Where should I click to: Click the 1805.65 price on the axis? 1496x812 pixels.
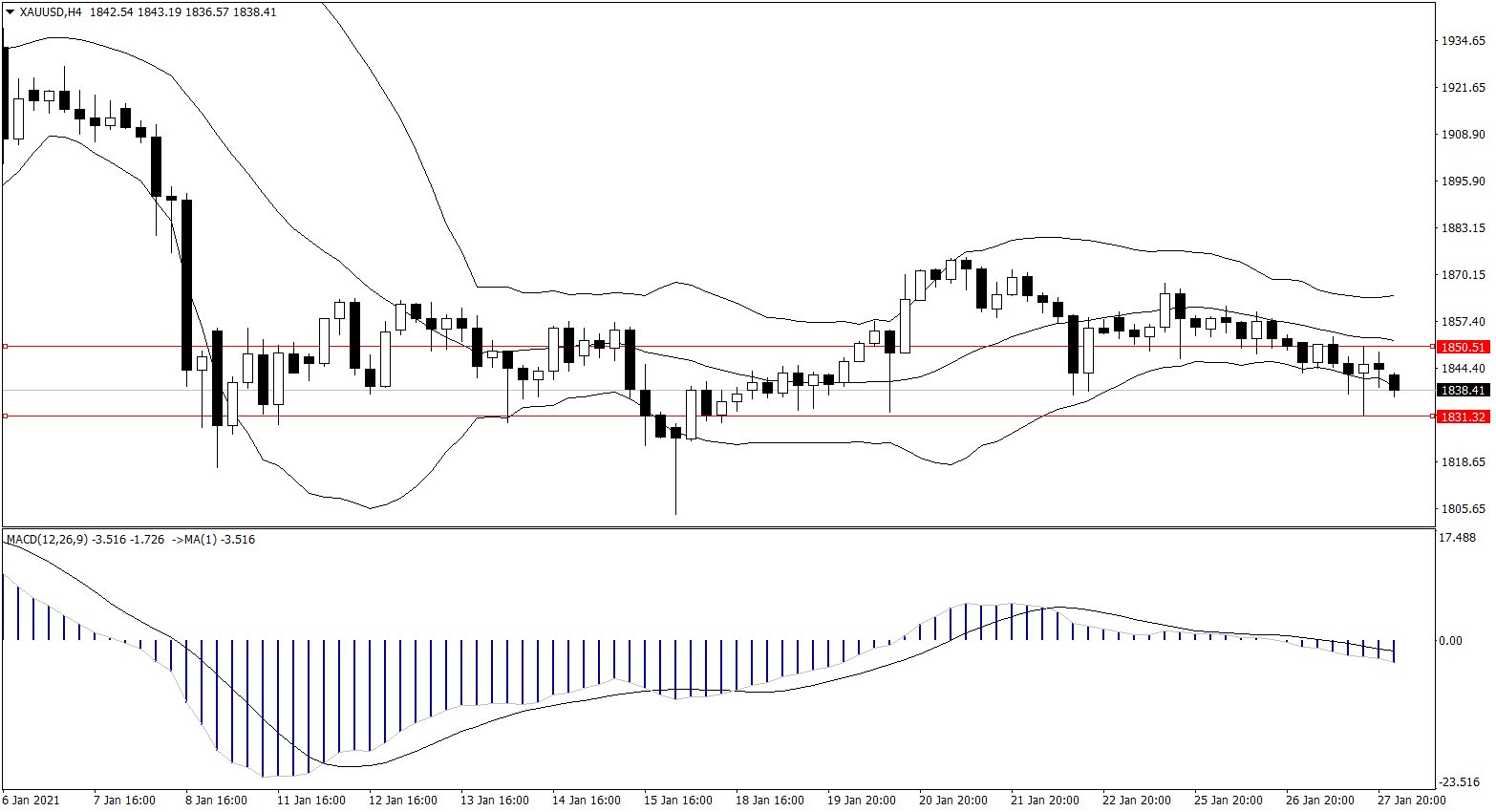tap(1463, 509)
